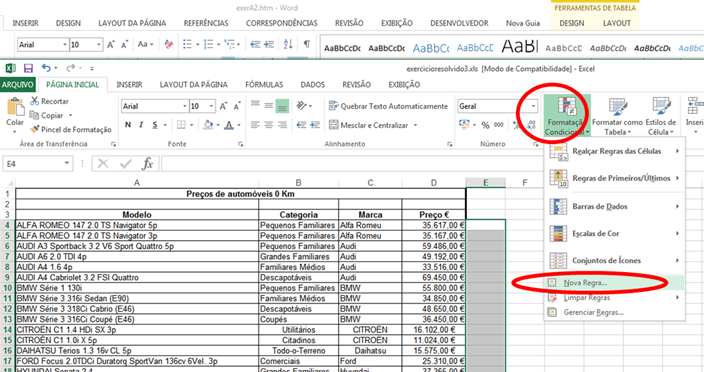Viewport: 704px width, 372px height.
Task: Click the ARQUIVO button
Action: [x=18, y=84]
